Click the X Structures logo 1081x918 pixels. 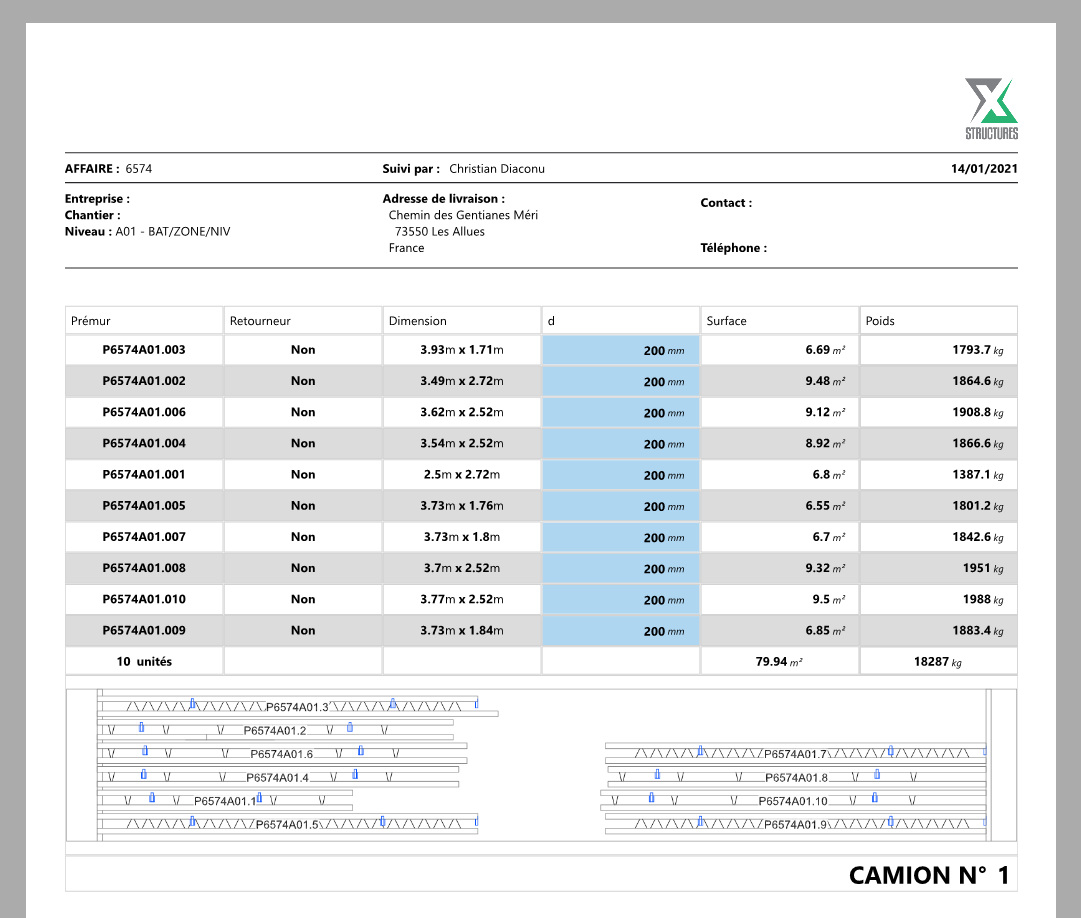pos(991,109)
